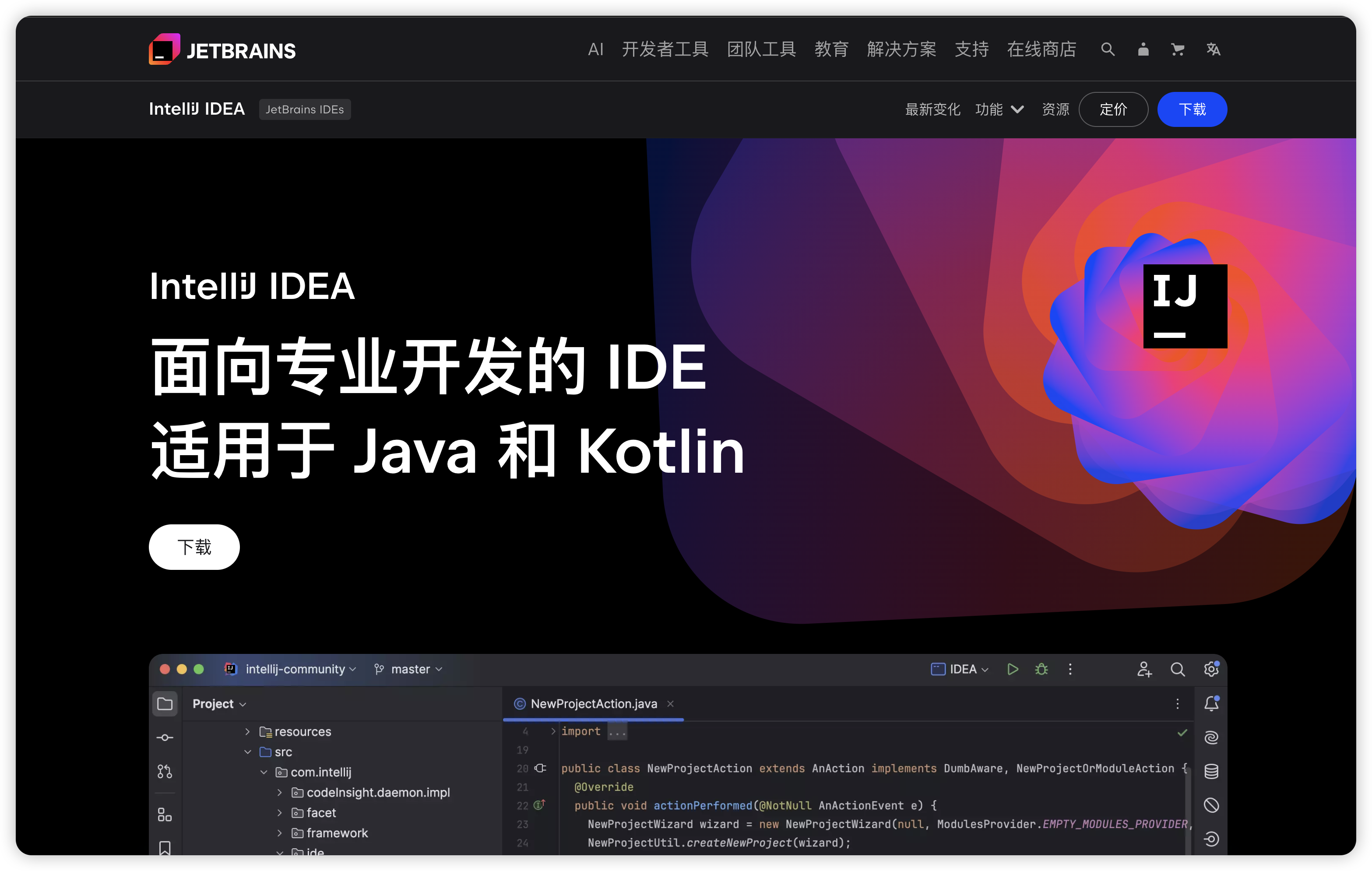Click the gutter icon on line 20
The width and height of the screenshot is (1372, 871).
541,768
